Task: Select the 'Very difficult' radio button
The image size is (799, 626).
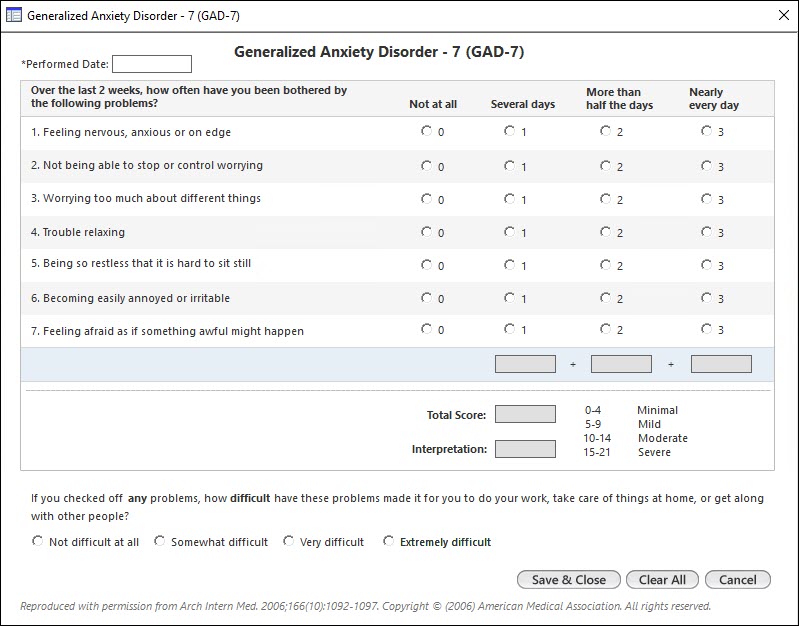Action: [x=289, y=542]
